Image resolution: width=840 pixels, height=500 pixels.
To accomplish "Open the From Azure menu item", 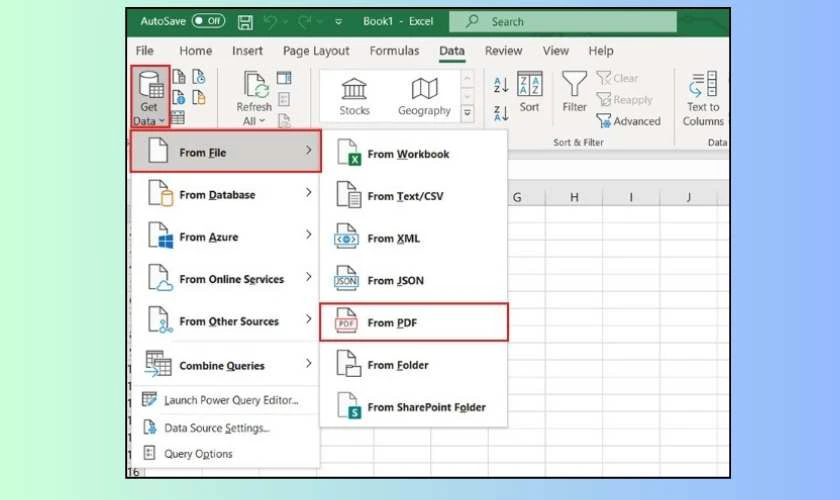I will point(227,236).
